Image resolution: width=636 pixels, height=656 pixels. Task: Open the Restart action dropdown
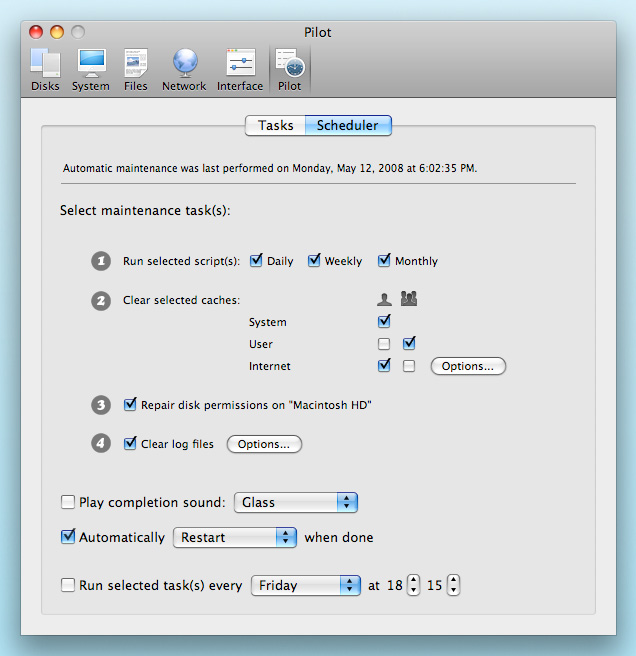pos(235,538)
